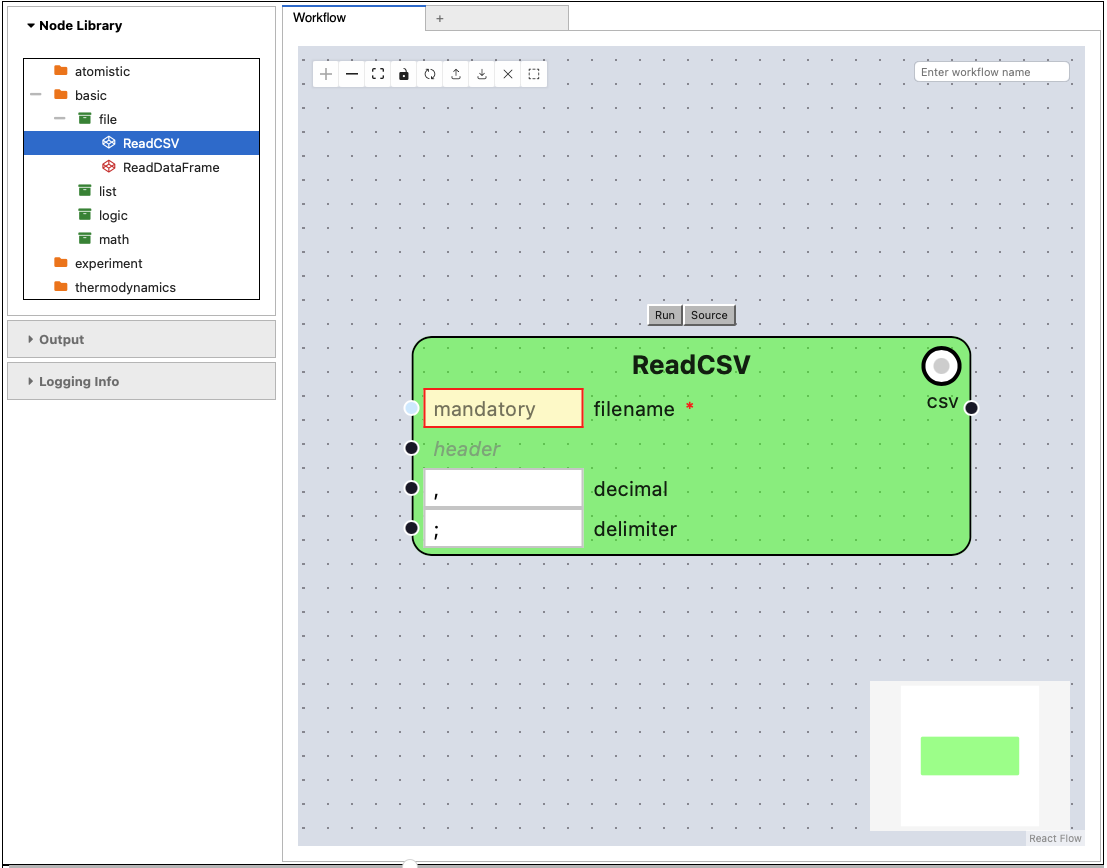The image size is (1107, 868).
Task: Select the atomistic tree item
Action: tap(141, 71)
